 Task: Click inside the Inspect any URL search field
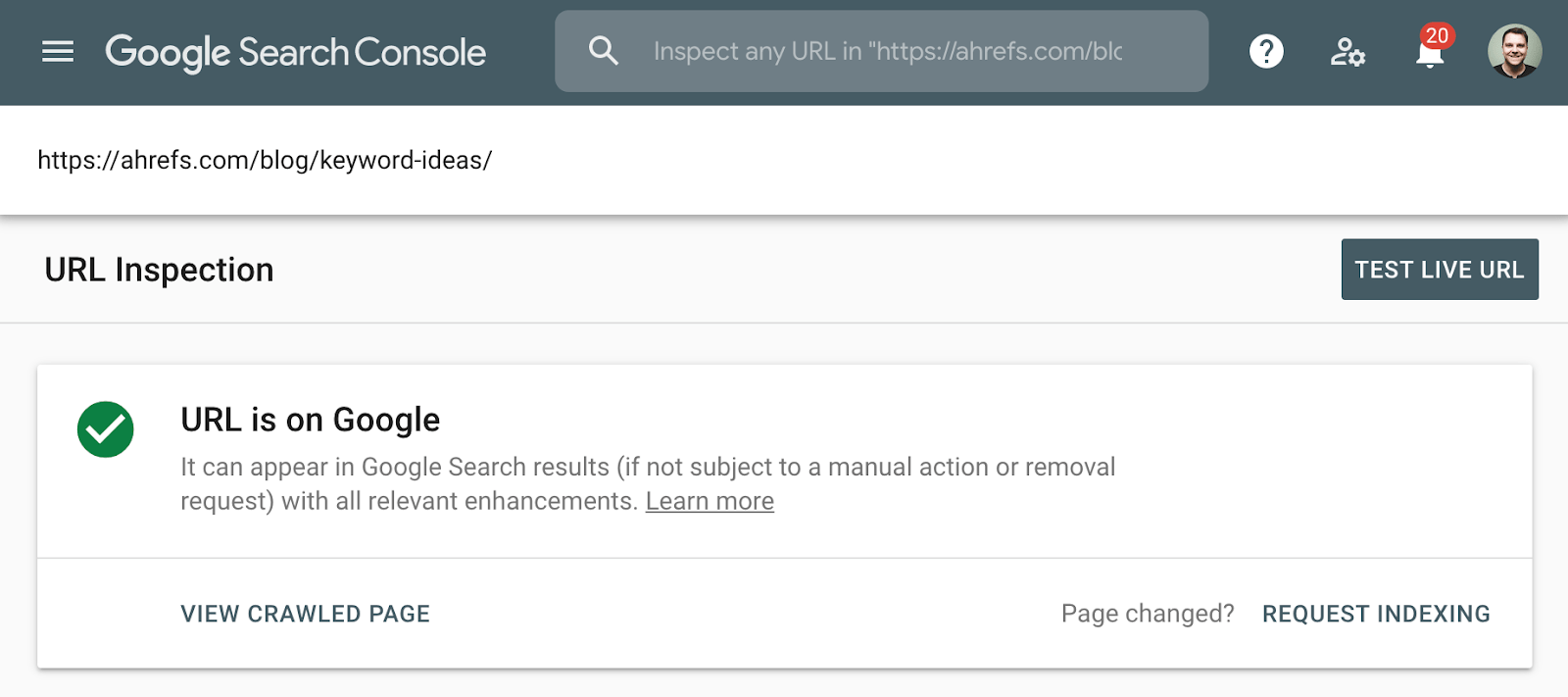882,51
